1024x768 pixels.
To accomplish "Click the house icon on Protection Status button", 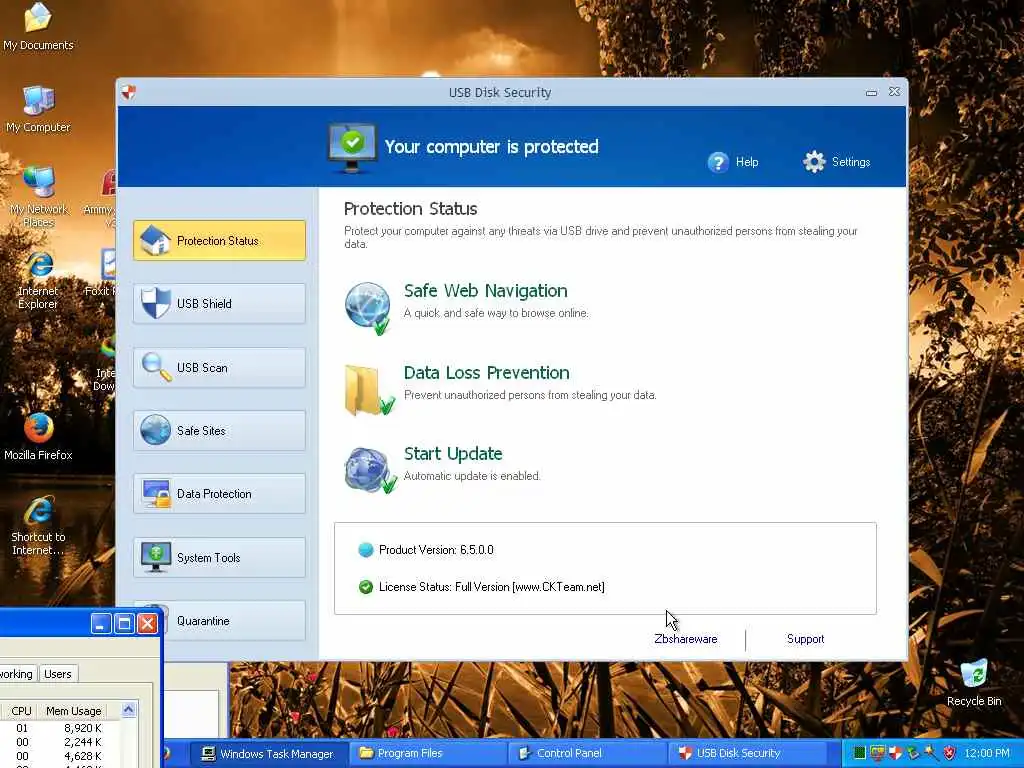I will tap(155, 240).
